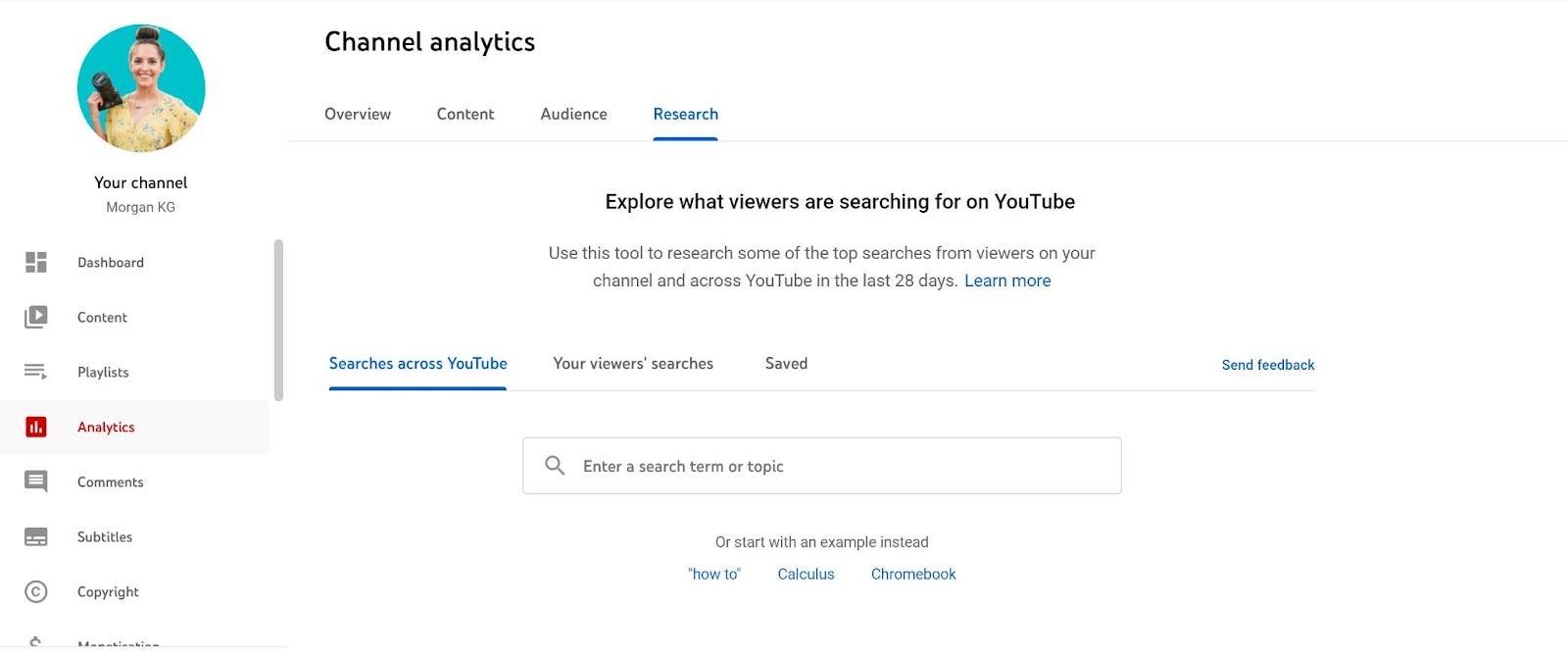Click the Content video icon in sidebar
The width and height of the screenshot is (1568, 660).
(36, 317)
